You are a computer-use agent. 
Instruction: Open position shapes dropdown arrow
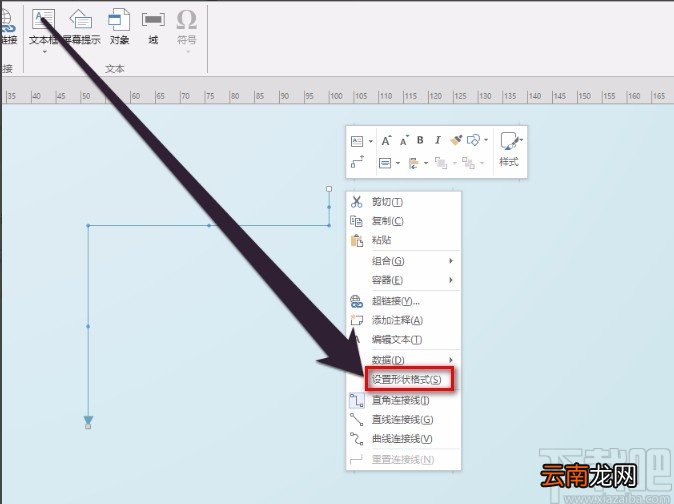pos(426,163)
